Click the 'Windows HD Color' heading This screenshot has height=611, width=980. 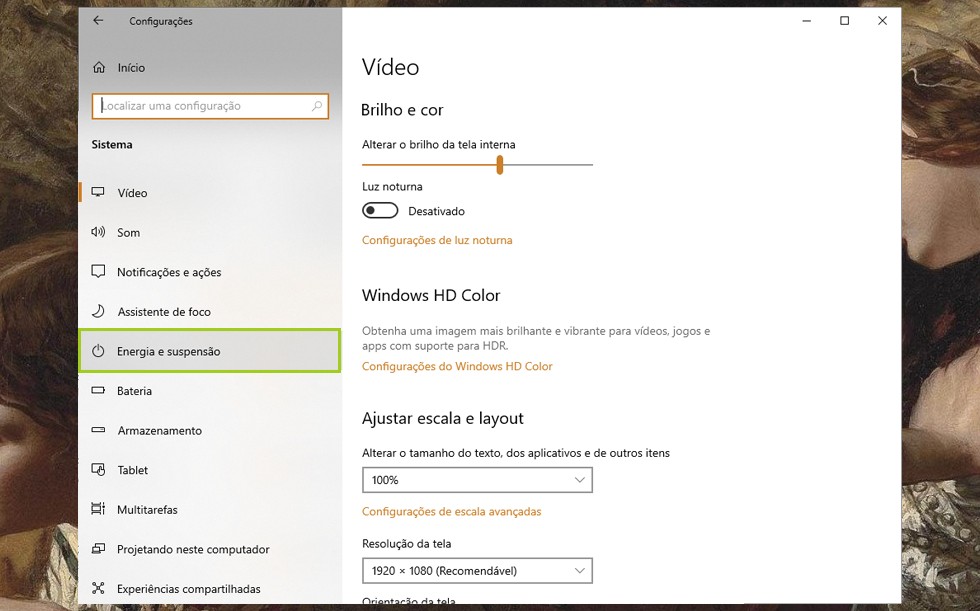(x=431, y=295)
